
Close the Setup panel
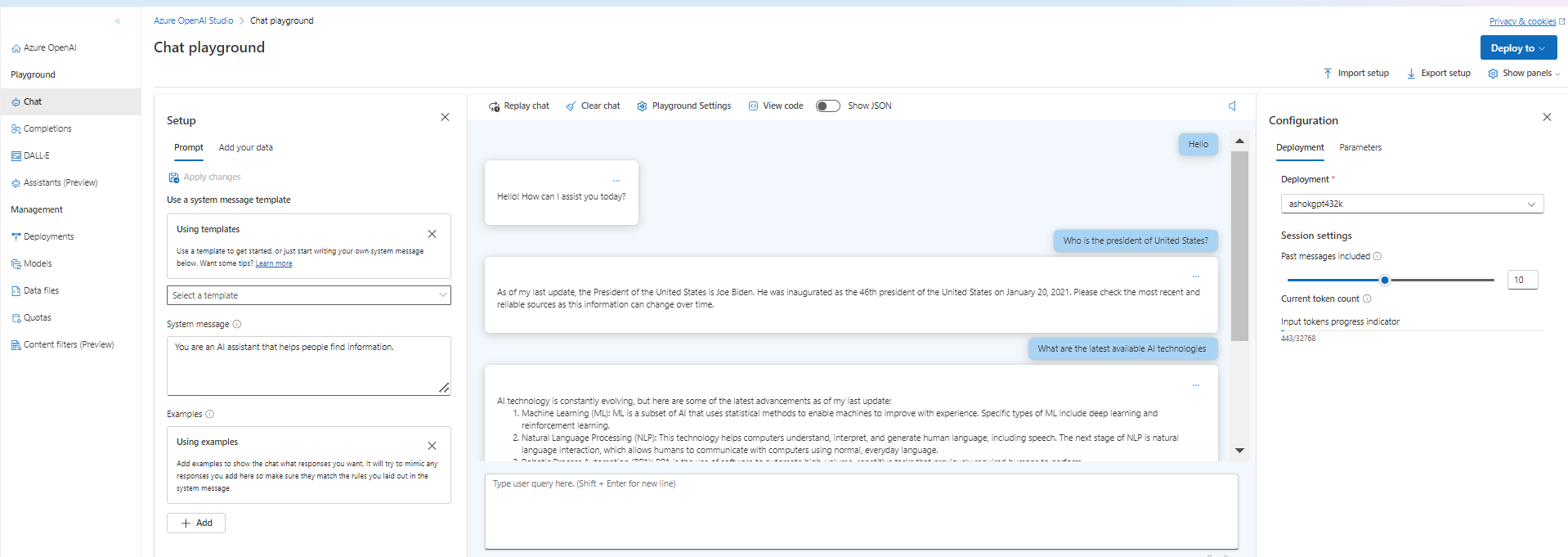[x=445, y=117]
